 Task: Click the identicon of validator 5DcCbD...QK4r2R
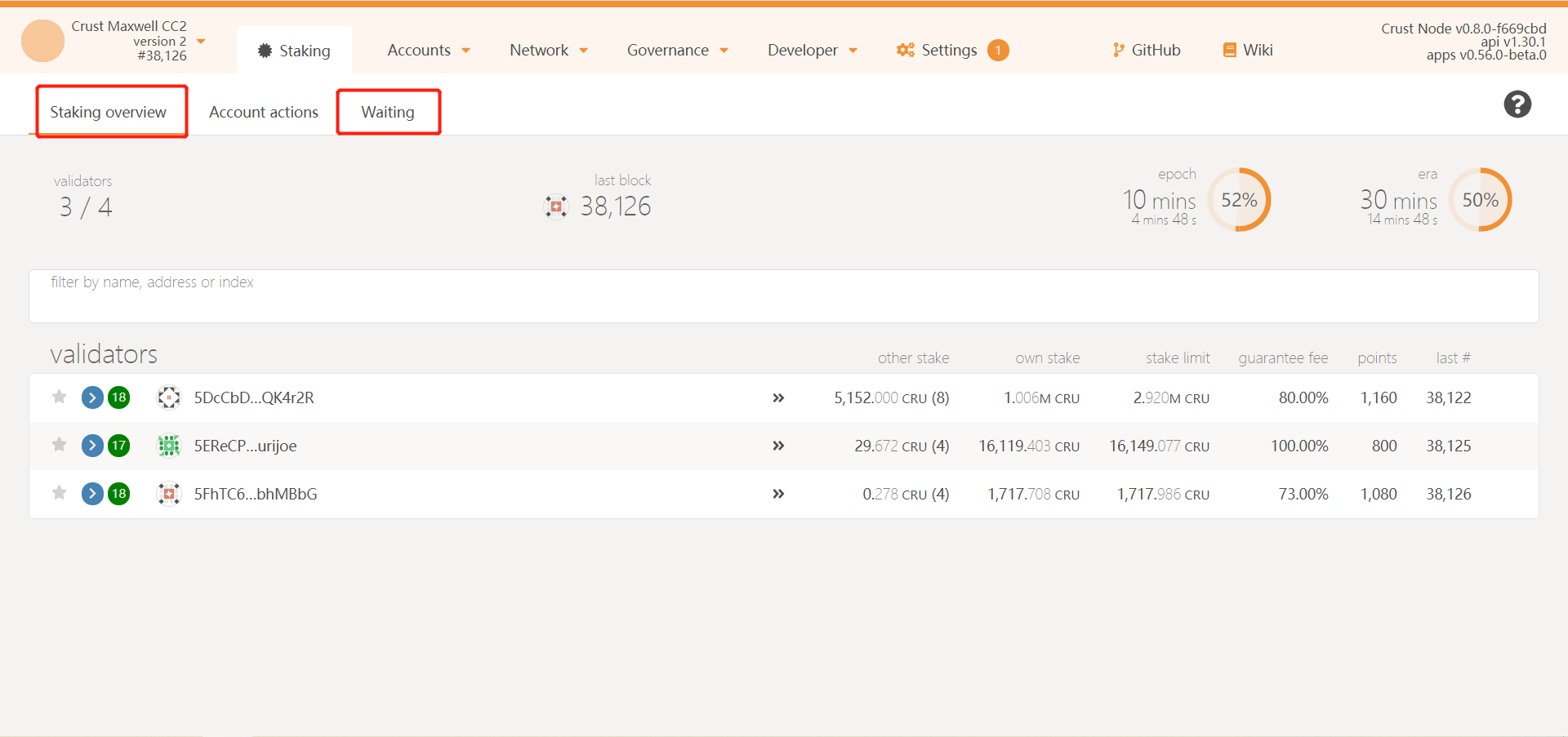169,397
